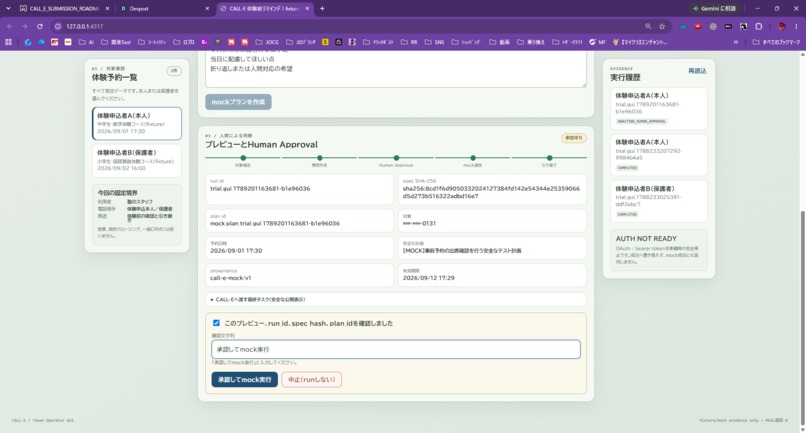The width and height of the screenshot is (806, 433).
Task: Open history entry with id 1788233207292
Action: (658, 155)
